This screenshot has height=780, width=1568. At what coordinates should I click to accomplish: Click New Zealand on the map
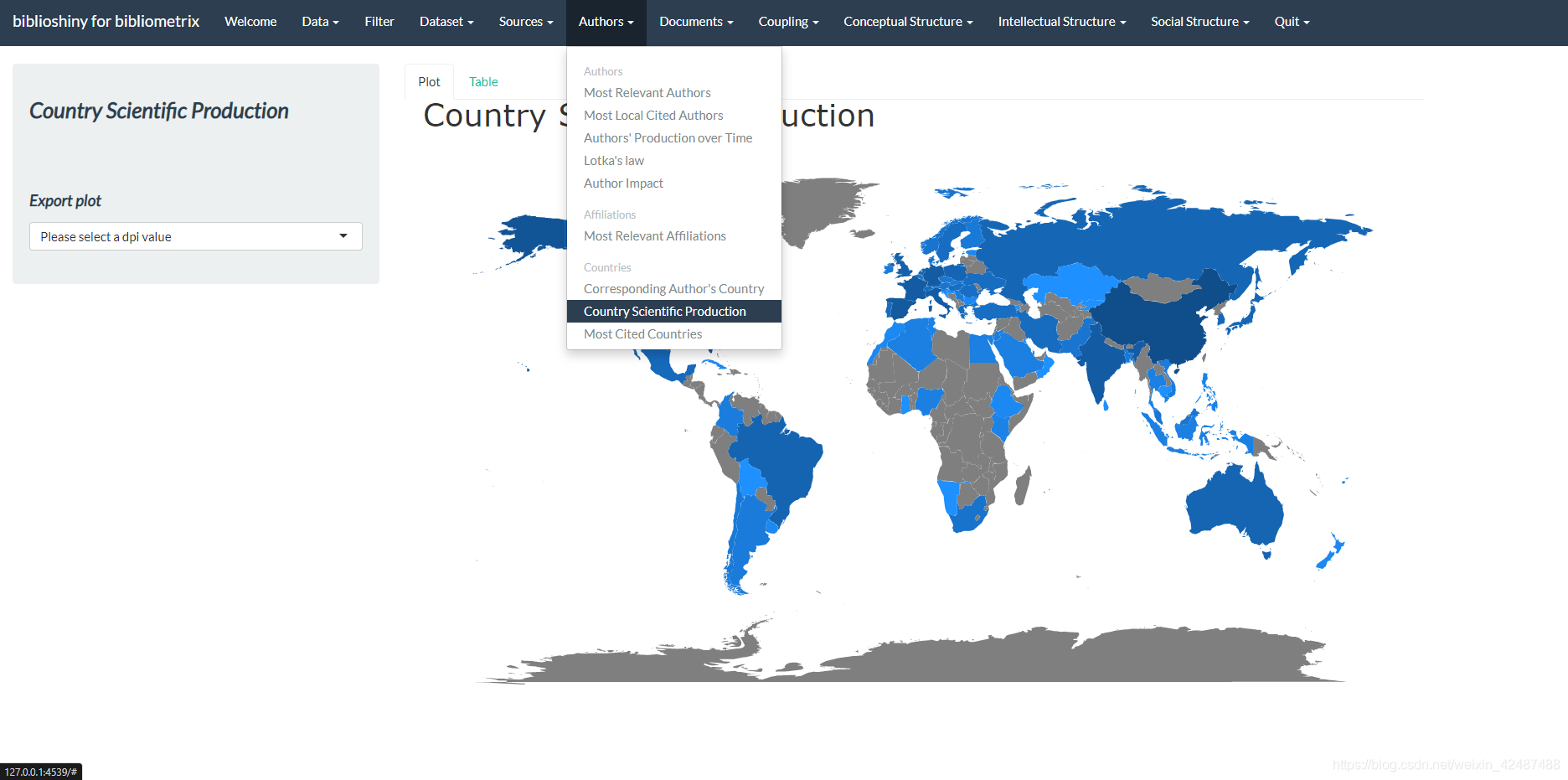pos(1330,551)
